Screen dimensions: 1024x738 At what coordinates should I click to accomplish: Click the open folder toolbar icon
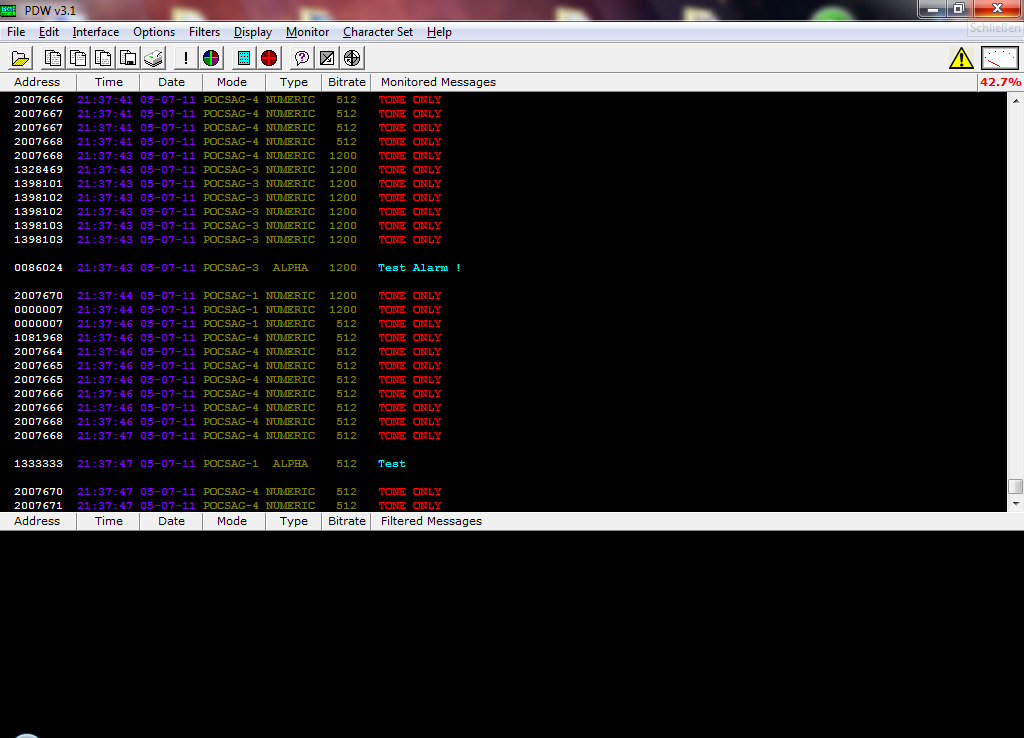pyautogui.click(x=20, y=58)
